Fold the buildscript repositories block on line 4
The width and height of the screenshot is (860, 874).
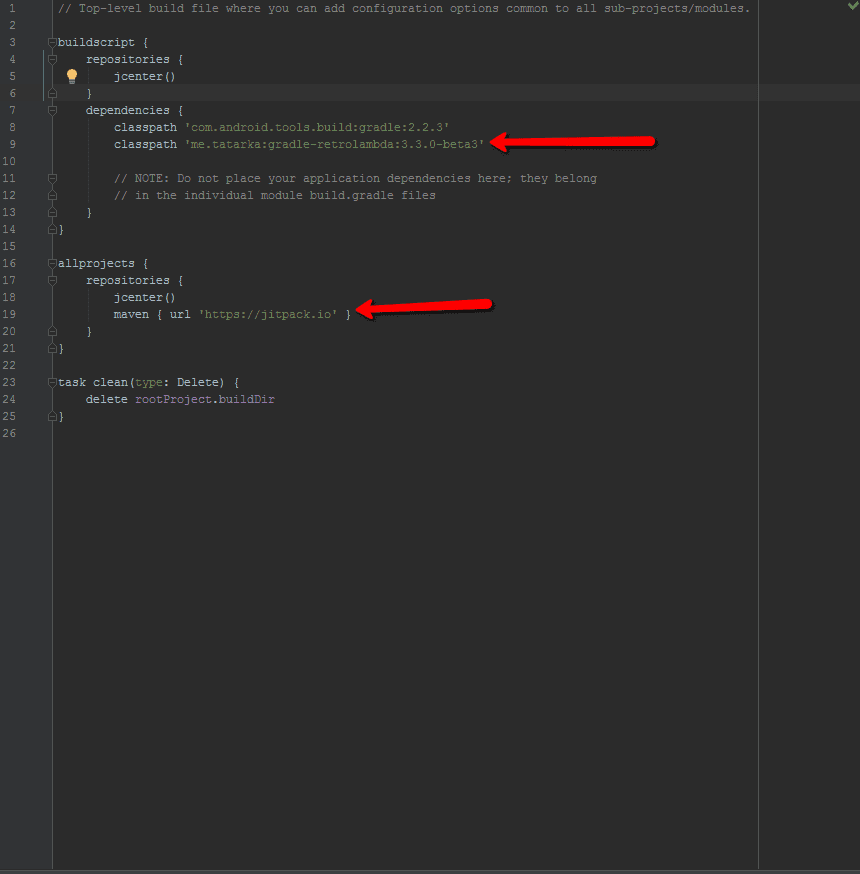[53, 59]
